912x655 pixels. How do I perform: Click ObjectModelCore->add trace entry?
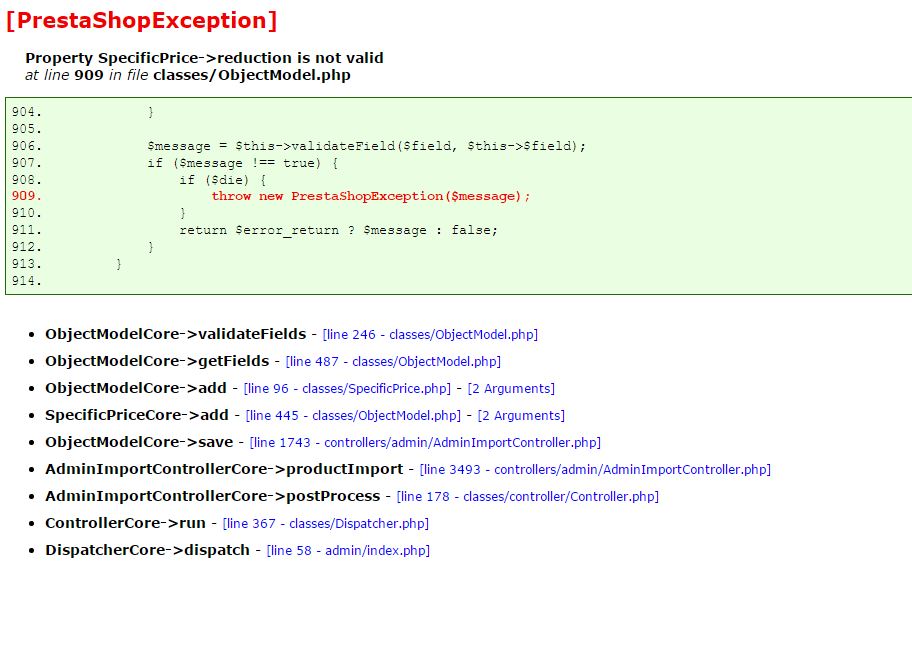pos(136,388)
